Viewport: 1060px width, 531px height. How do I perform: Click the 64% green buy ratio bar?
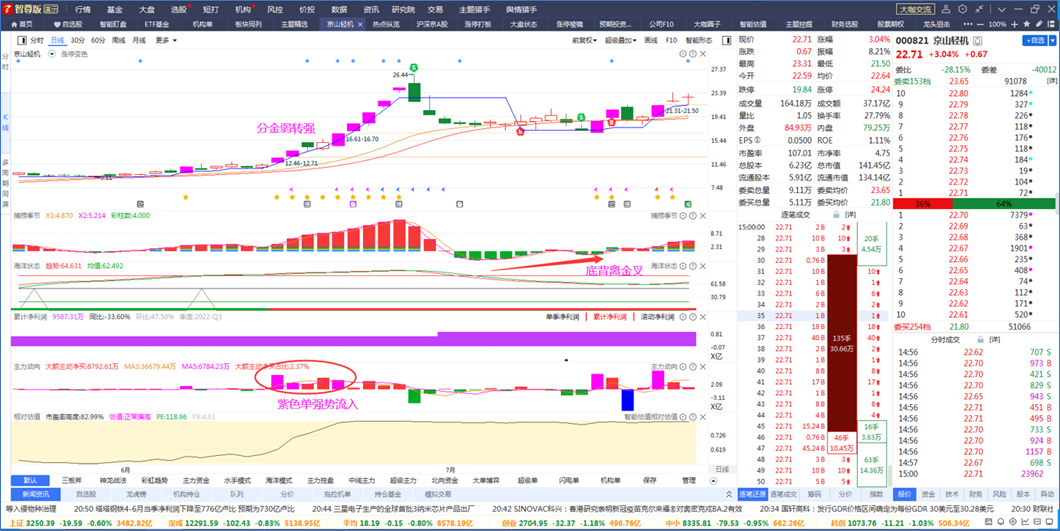(1004, 204)
